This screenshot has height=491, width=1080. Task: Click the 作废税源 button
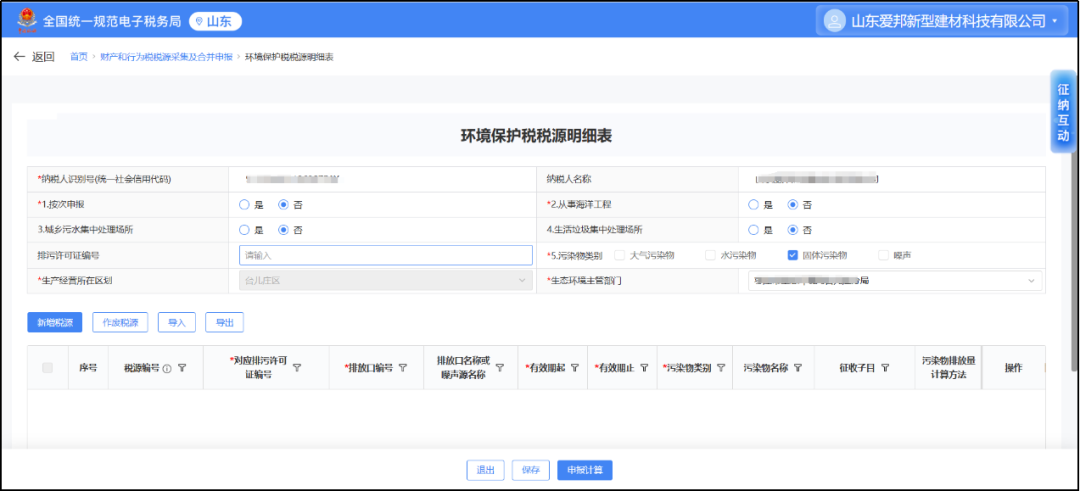[x=120, y=322]
